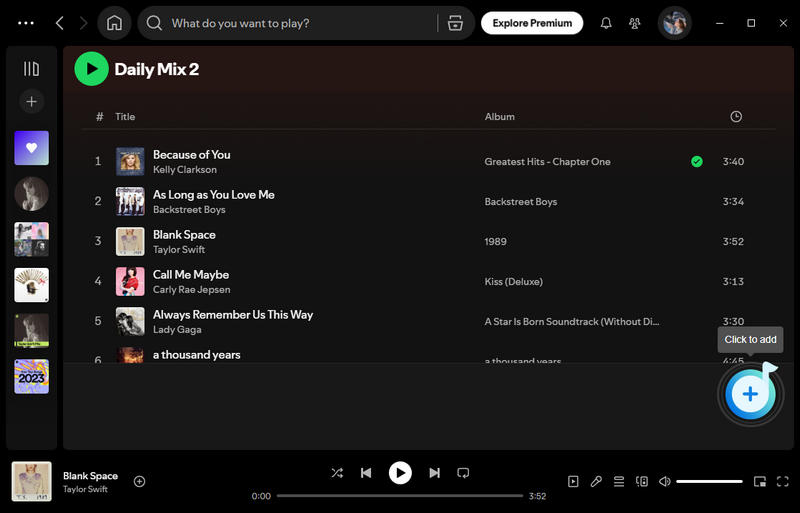Toggle repeat mode
This screenshot has height=513, width=800.
pos(463,473)
